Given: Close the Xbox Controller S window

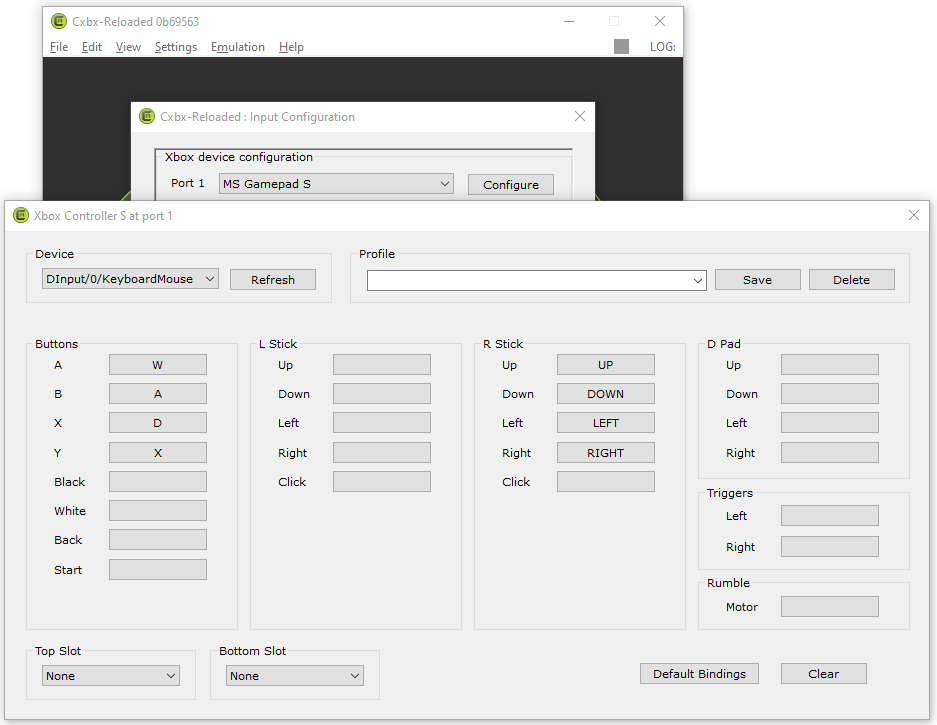Looking at the screenshot, I should pyautogui.click(x=914, y=215).
